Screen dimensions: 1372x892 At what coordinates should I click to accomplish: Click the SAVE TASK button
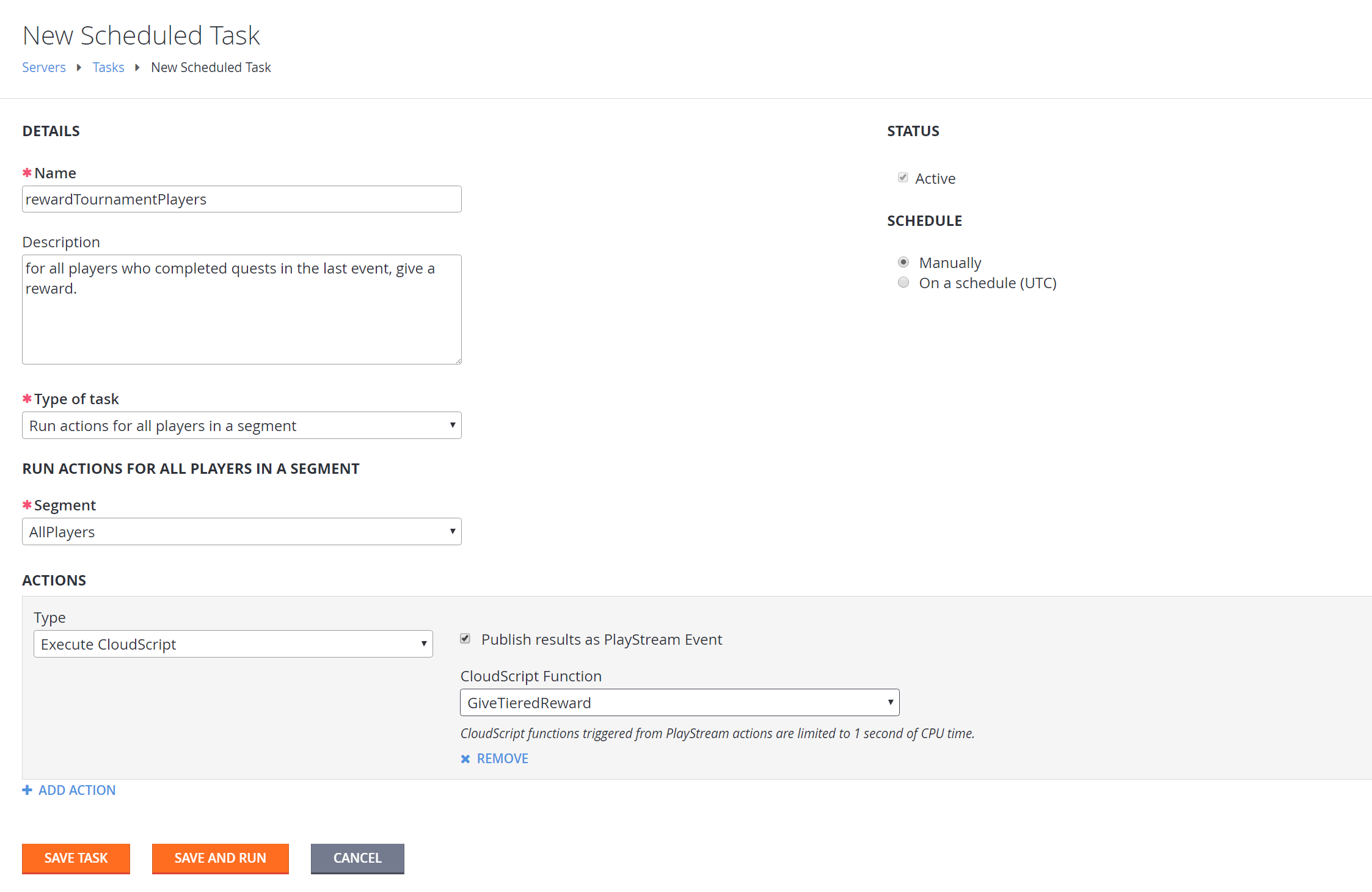coord(77,857)
